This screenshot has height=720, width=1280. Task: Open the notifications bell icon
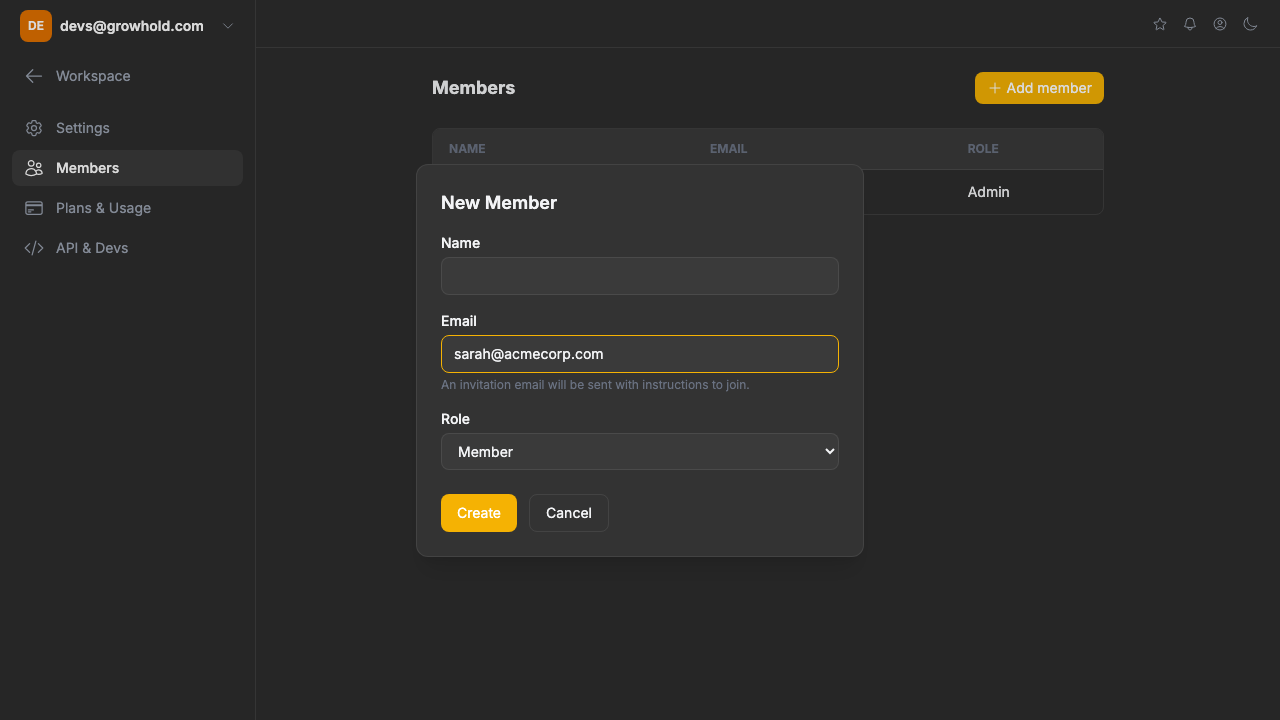(1190, 24)
